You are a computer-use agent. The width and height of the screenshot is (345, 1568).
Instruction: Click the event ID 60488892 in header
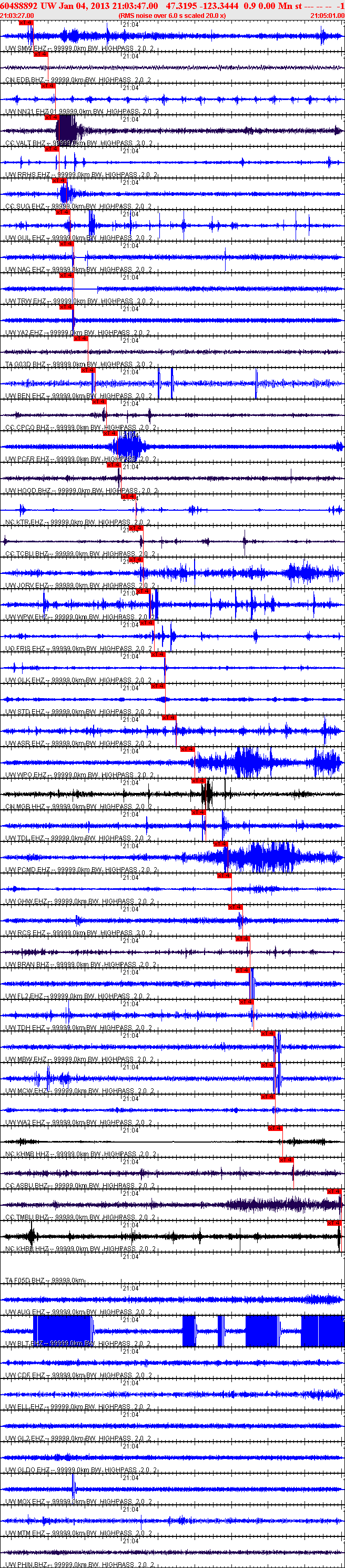click(x=19, y=5)
